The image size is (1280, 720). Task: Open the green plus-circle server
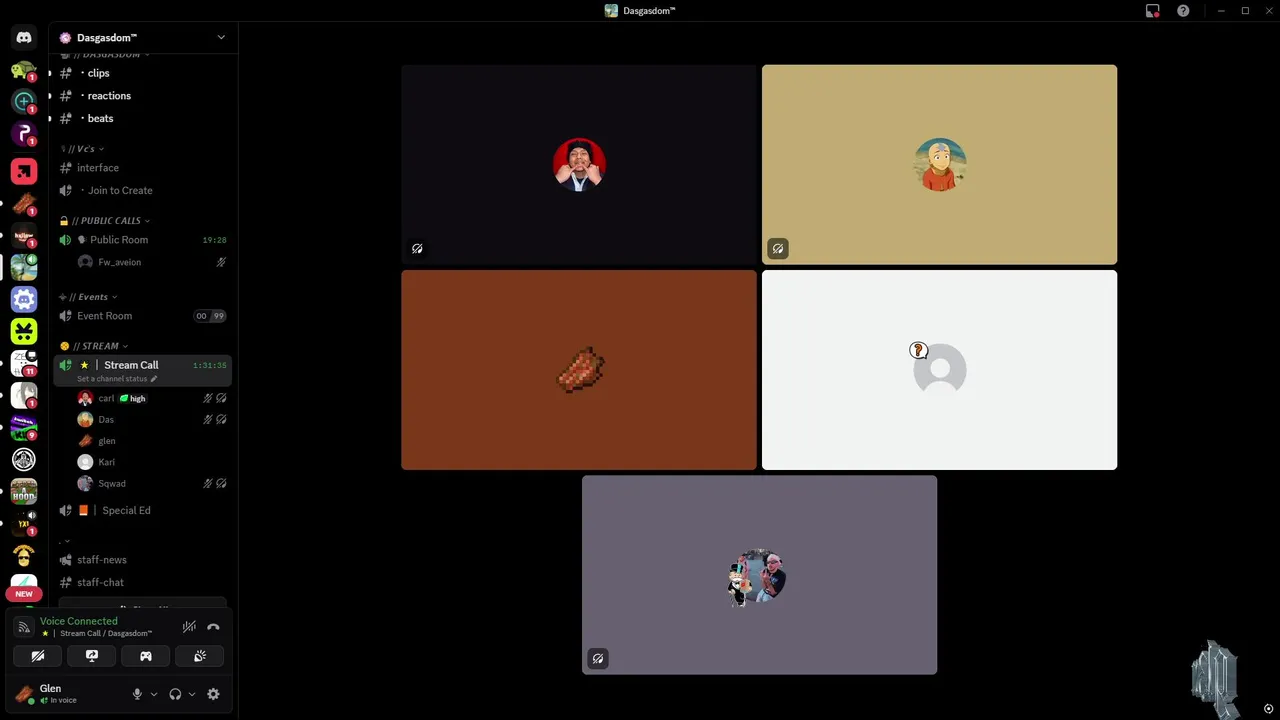click(x=24, y=102)
